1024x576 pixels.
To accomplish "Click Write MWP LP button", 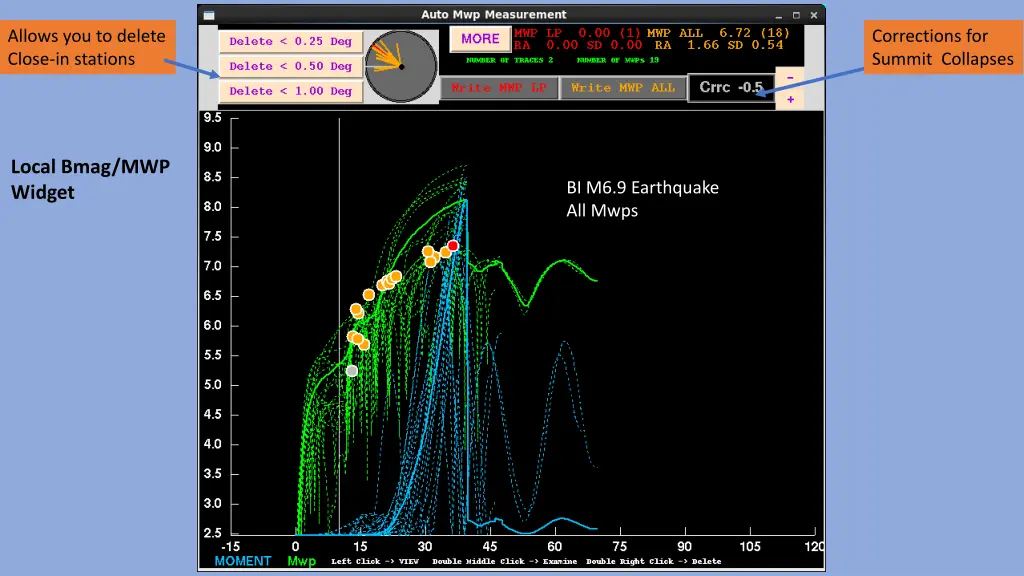I will (499, 88).
